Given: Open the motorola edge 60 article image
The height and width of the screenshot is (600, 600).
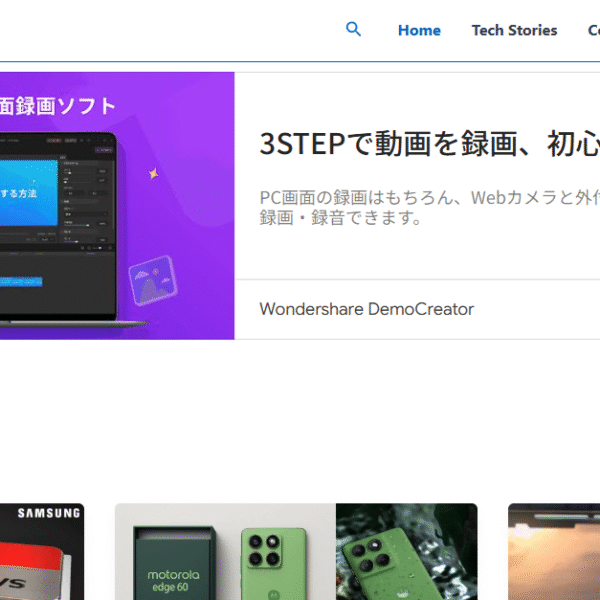Looking at the screenshot, I should [296, 551].
